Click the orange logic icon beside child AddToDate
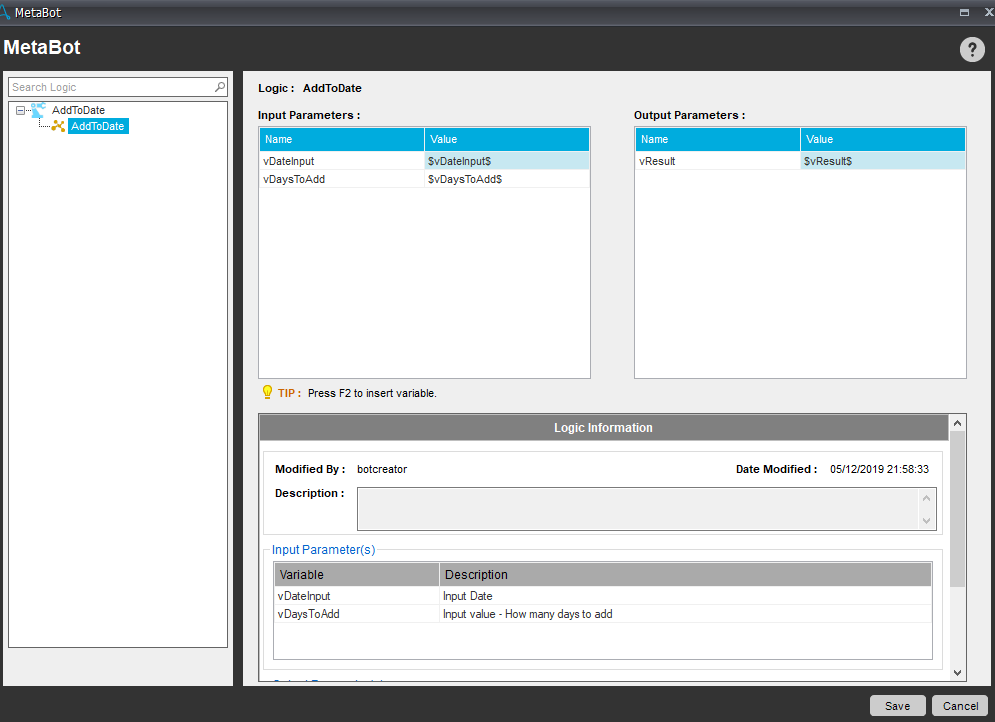The height and width of the screenshot is (722, 995). 59,126
